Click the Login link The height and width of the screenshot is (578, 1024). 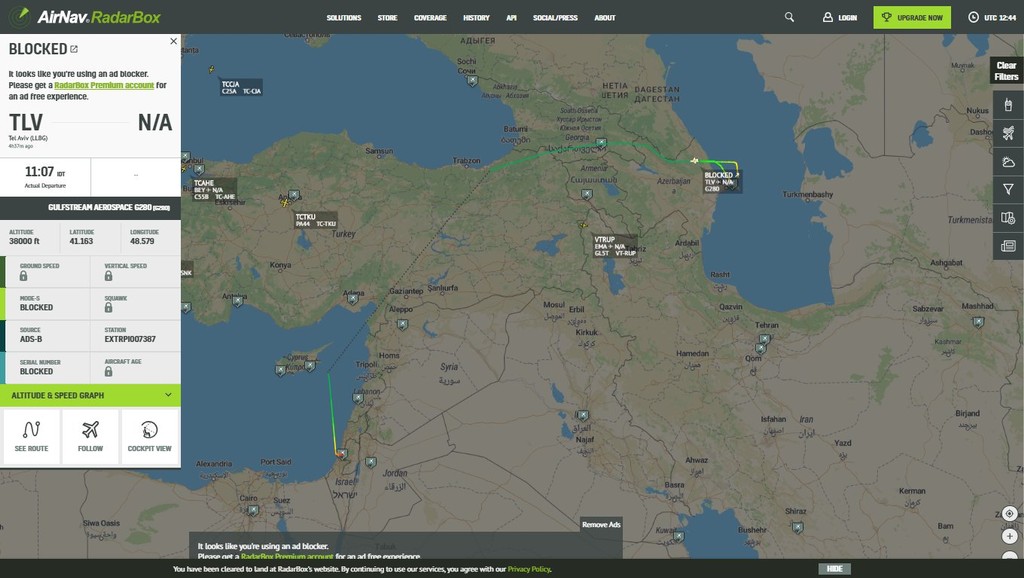pyautogui.click(x=847, y=18)
